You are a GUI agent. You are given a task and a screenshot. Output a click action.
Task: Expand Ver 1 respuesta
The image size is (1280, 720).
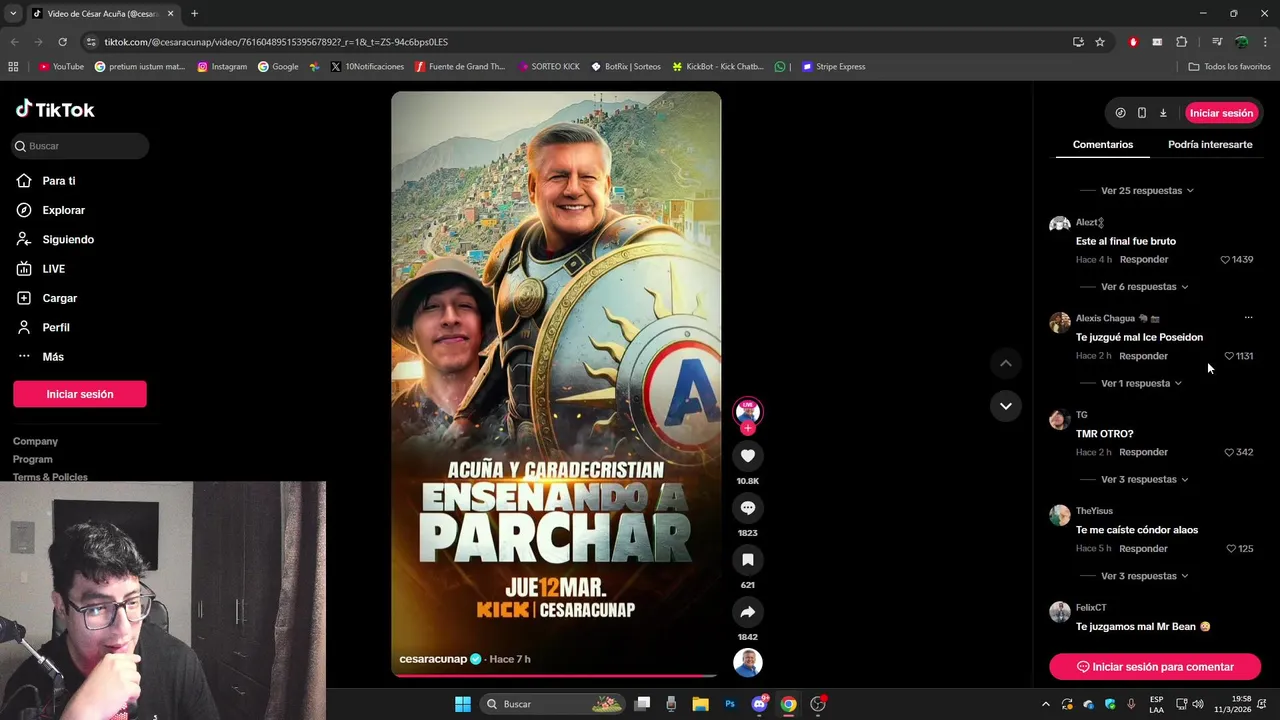click(1141, 383)
